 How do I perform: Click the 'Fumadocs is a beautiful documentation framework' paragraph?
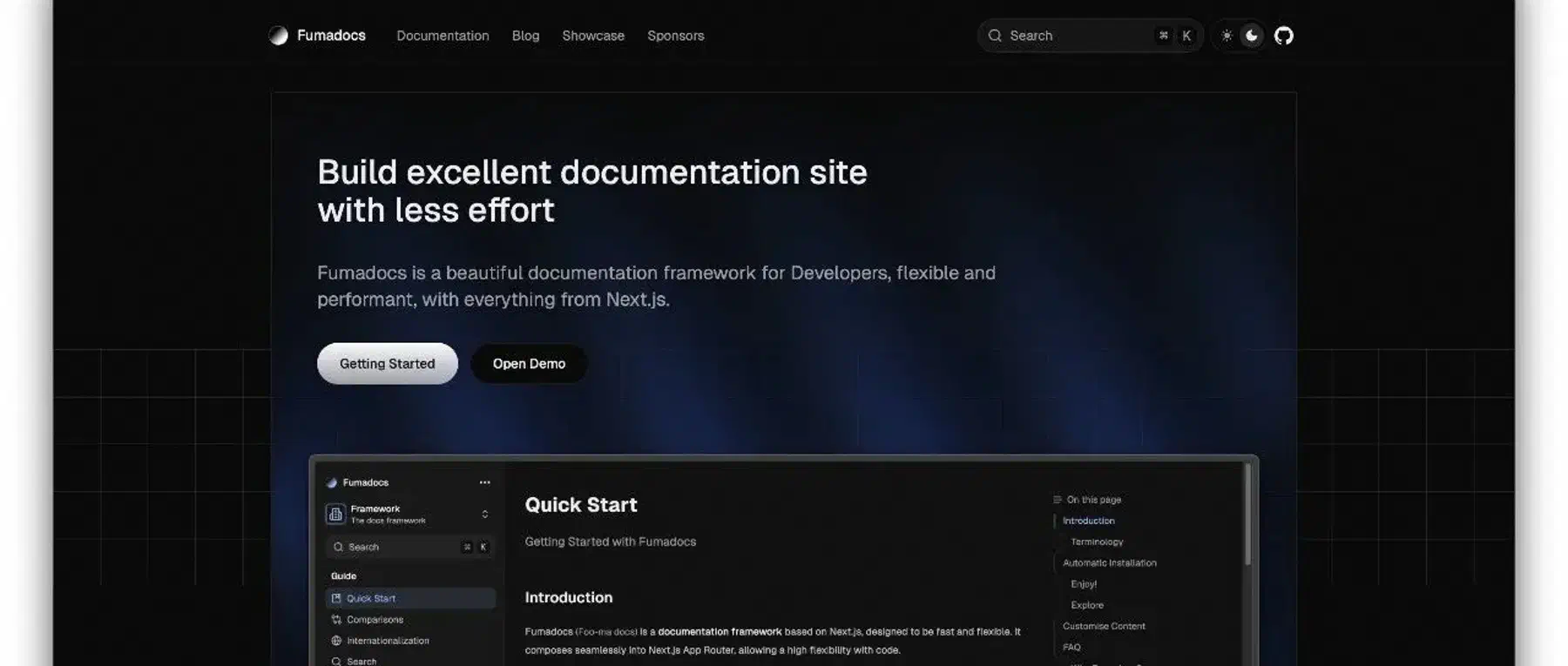pos(656,286)
